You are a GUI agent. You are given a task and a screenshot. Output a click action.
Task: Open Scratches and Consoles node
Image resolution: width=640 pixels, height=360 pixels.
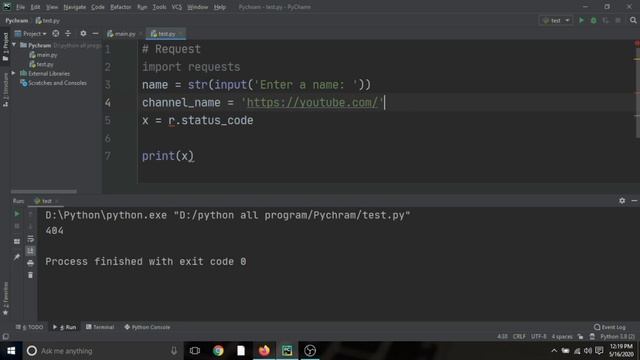click(53, 83)
